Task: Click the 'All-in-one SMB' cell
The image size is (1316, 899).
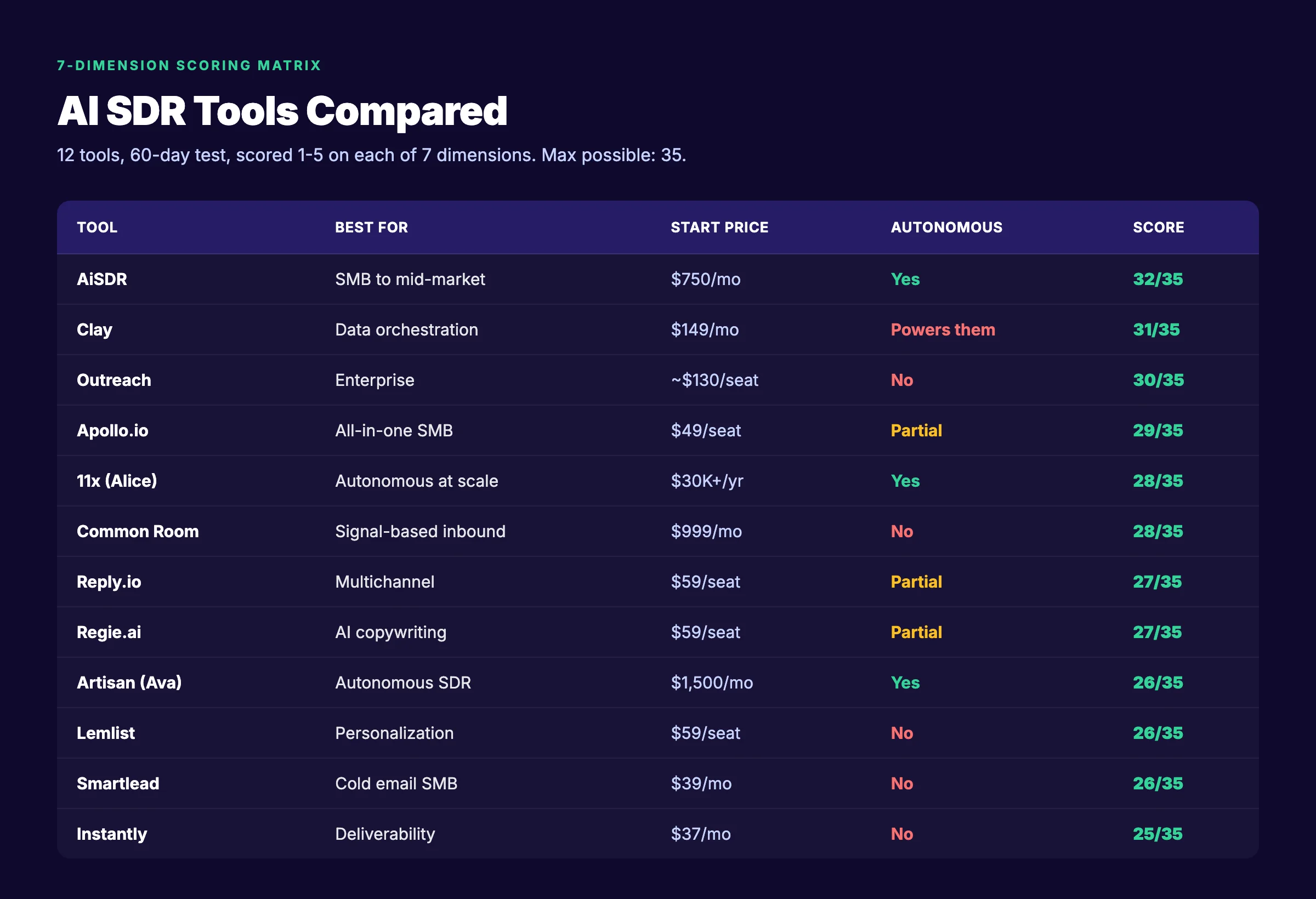Action: pos(394,431)
